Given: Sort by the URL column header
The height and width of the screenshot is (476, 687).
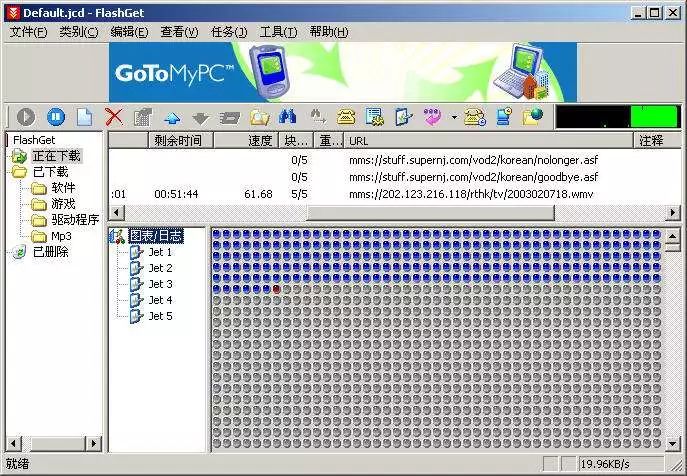Looking at the screenshot, I should [x=489, y=141].
